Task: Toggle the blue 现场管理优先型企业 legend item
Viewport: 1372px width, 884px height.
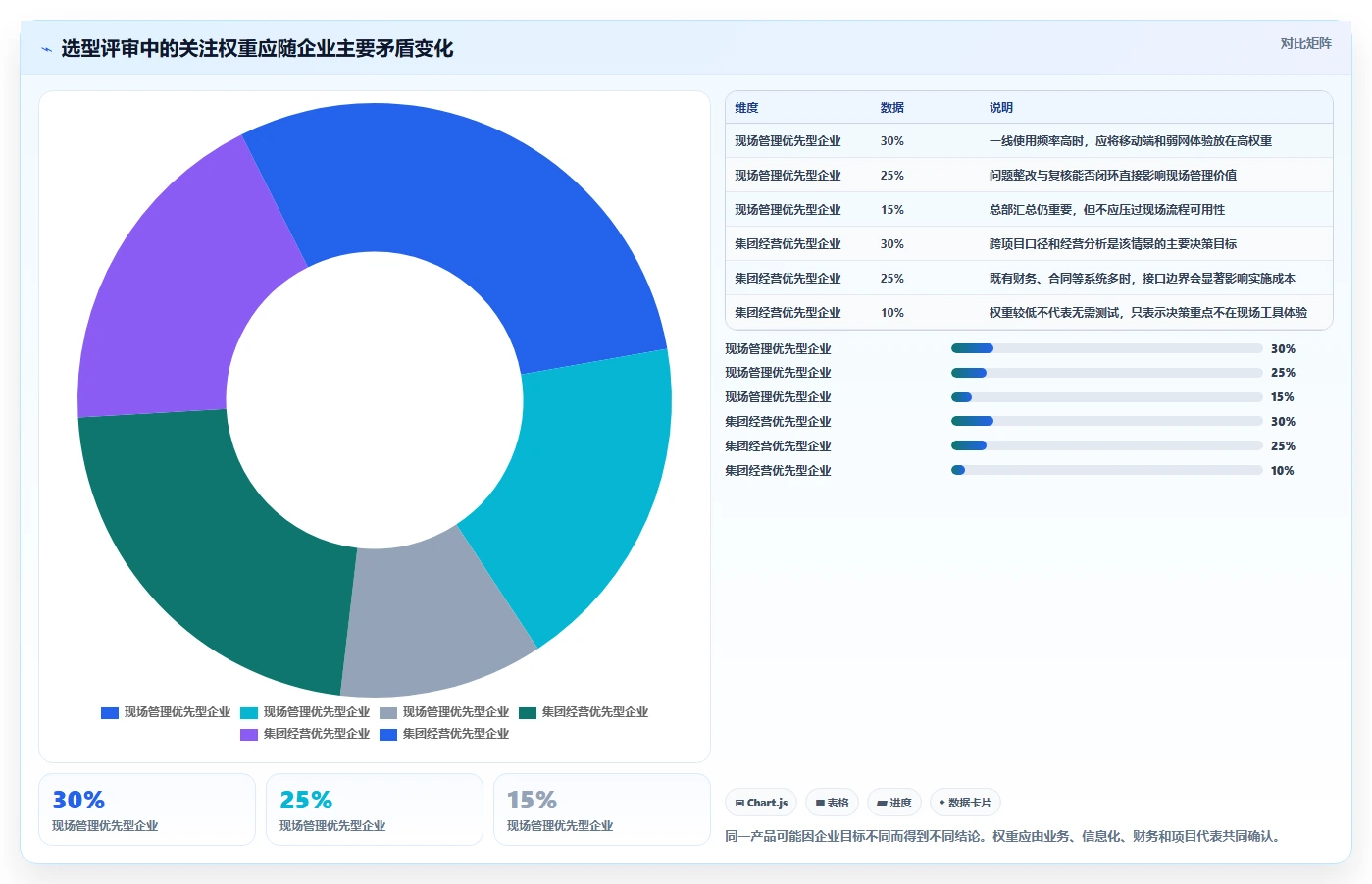Action: coord(166,712)
